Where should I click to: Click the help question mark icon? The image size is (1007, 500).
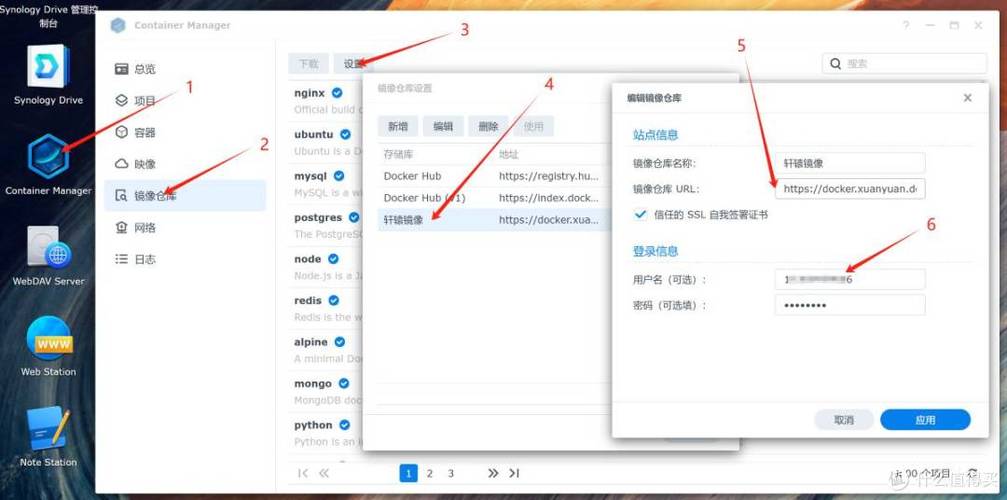(x=905, y=25)
